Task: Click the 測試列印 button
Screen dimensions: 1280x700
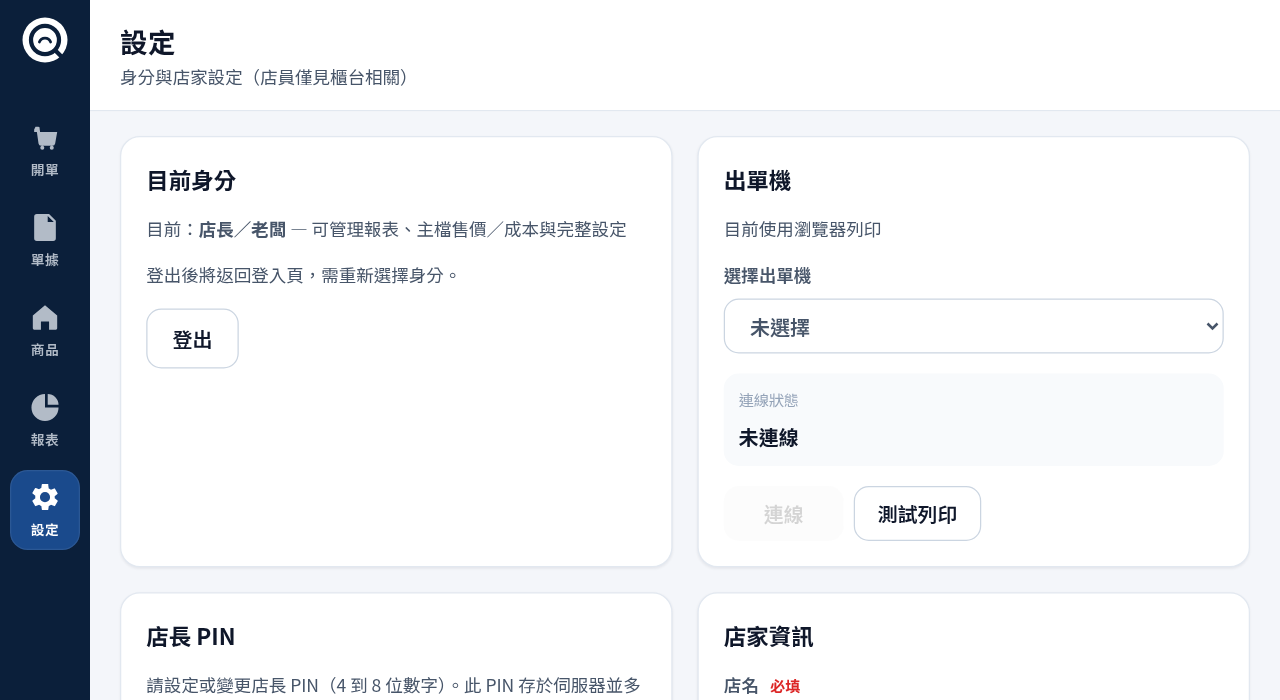Action: click(917, 514)
